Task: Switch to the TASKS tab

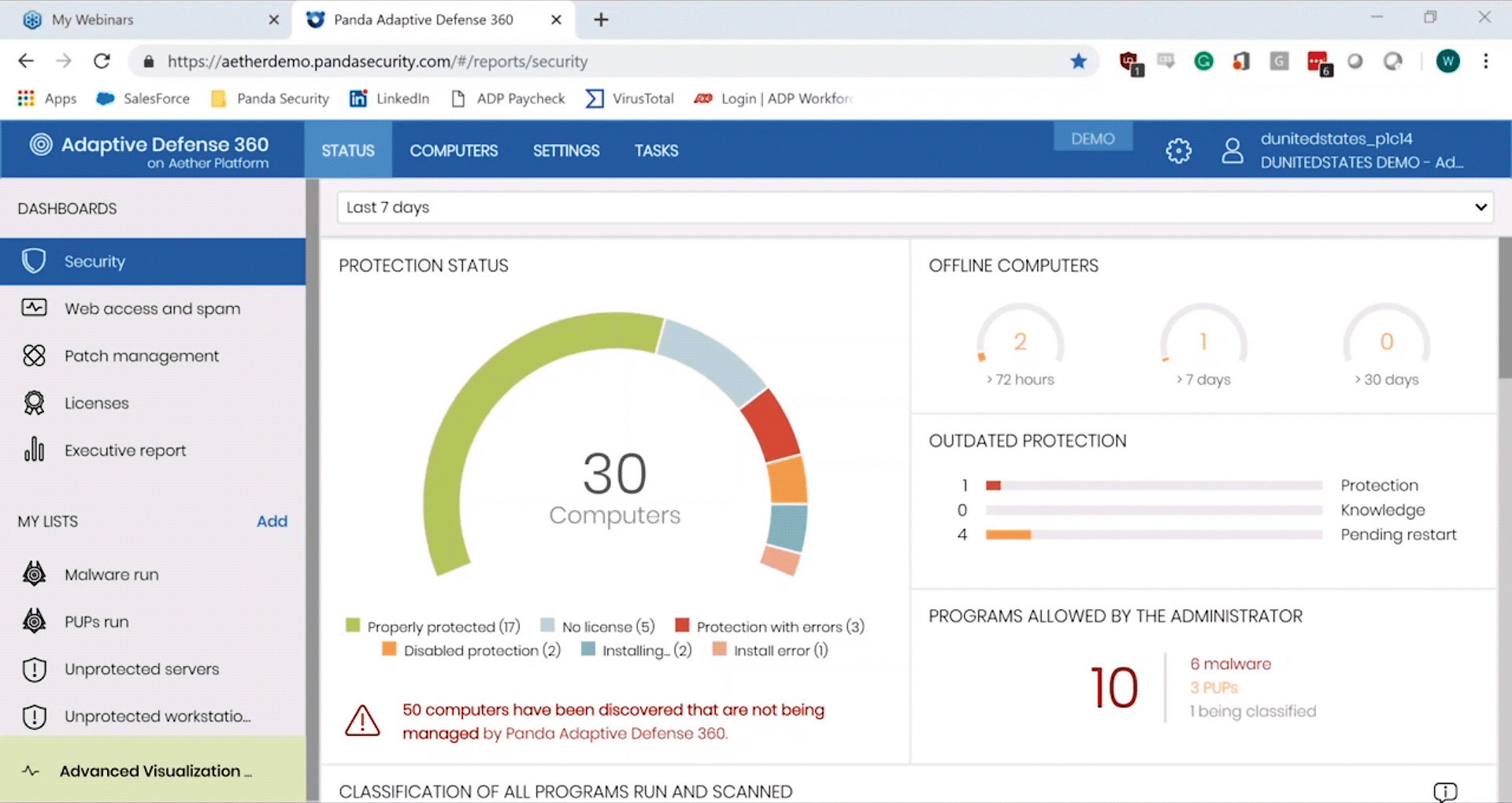Action: [656, 150]
